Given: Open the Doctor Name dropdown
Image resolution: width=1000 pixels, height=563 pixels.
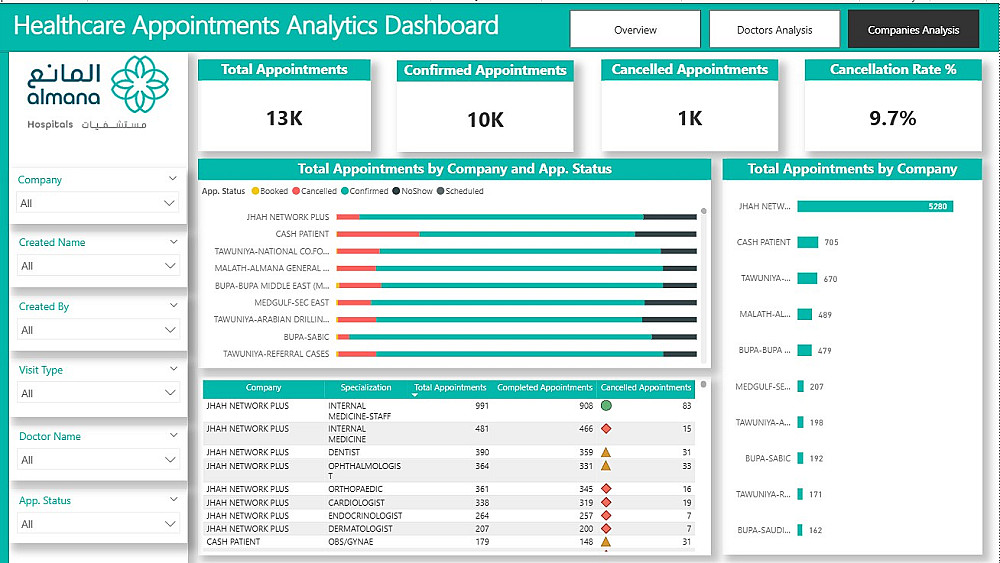Looking at the screenshot, I should click(x=98, y=459).
